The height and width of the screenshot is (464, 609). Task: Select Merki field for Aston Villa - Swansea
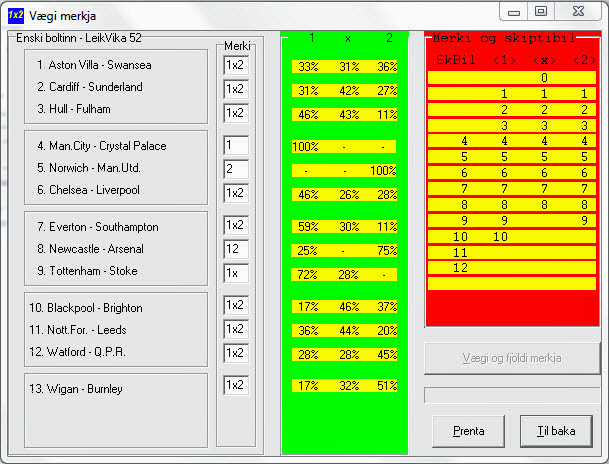(236, 65)
